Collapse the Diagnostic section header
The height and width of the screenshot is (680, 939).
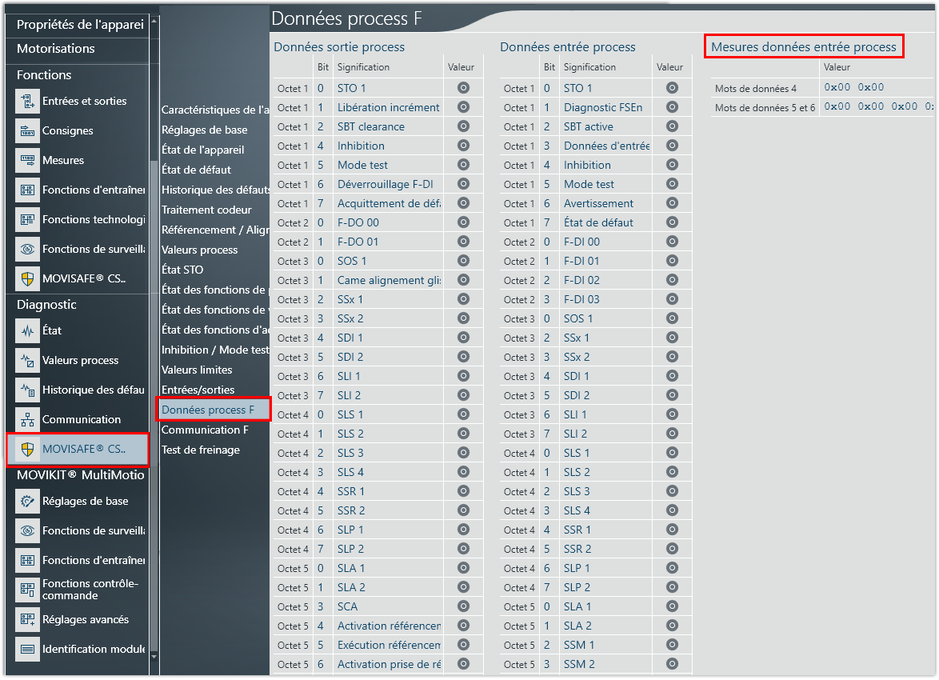(47, 305)
